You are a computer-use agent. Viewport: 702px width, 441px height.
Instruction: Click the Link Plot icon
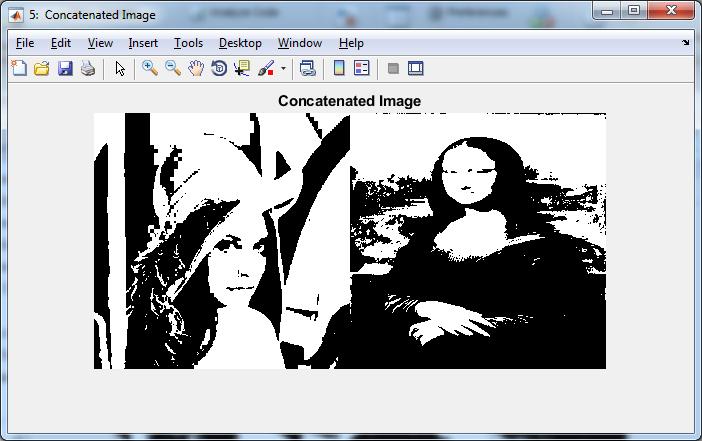point(308,69)
